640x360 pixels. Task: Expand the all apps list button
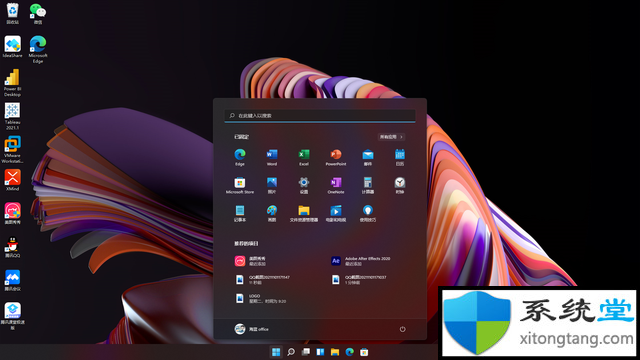pos(391,137)
